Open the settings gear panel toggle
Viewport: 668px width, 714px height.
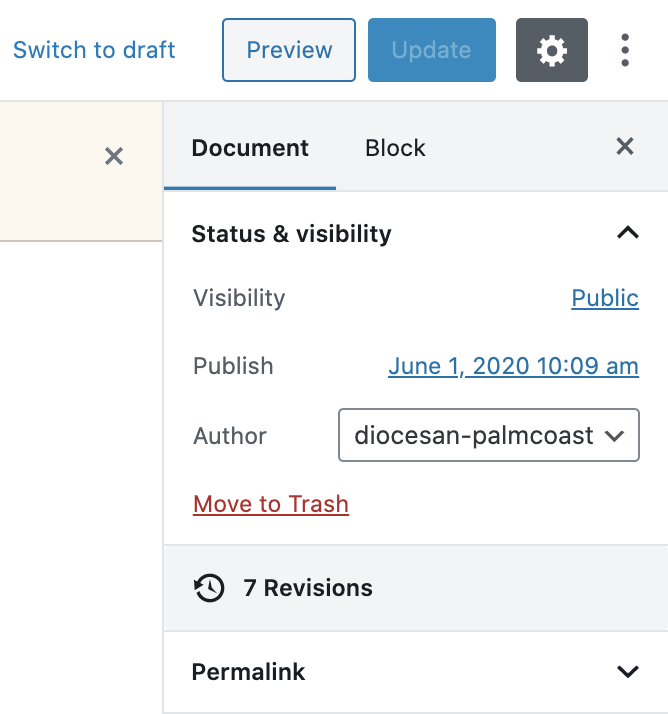tap(551, 50)
